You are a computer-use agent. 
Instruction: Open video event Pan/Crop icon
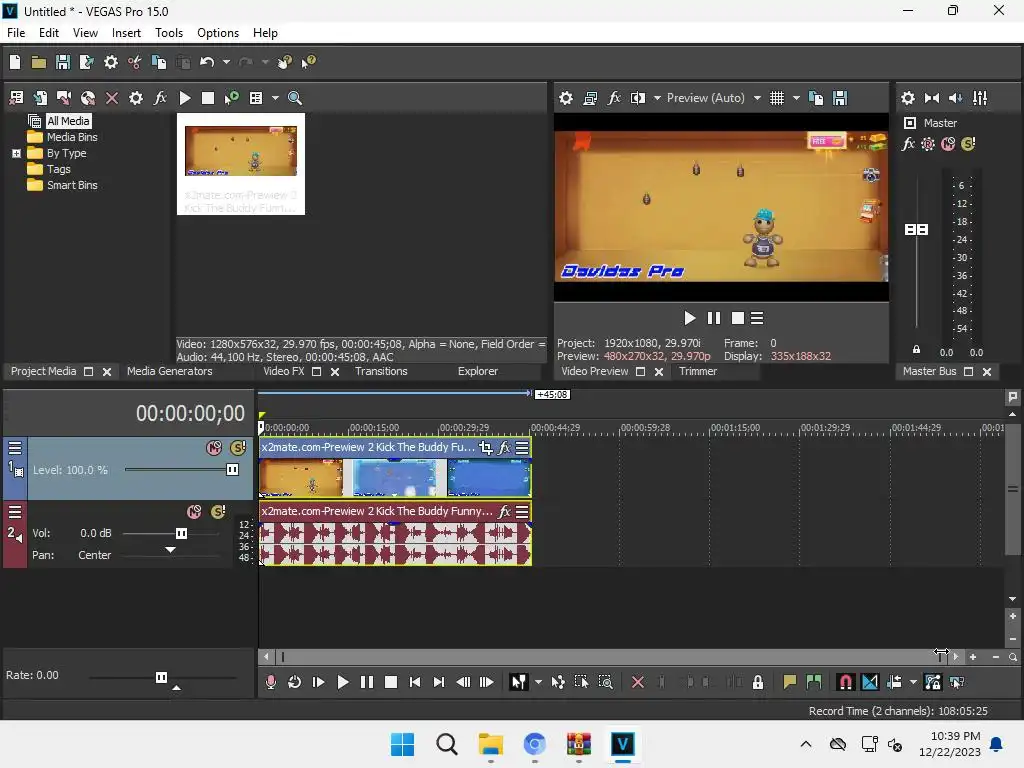485,448
